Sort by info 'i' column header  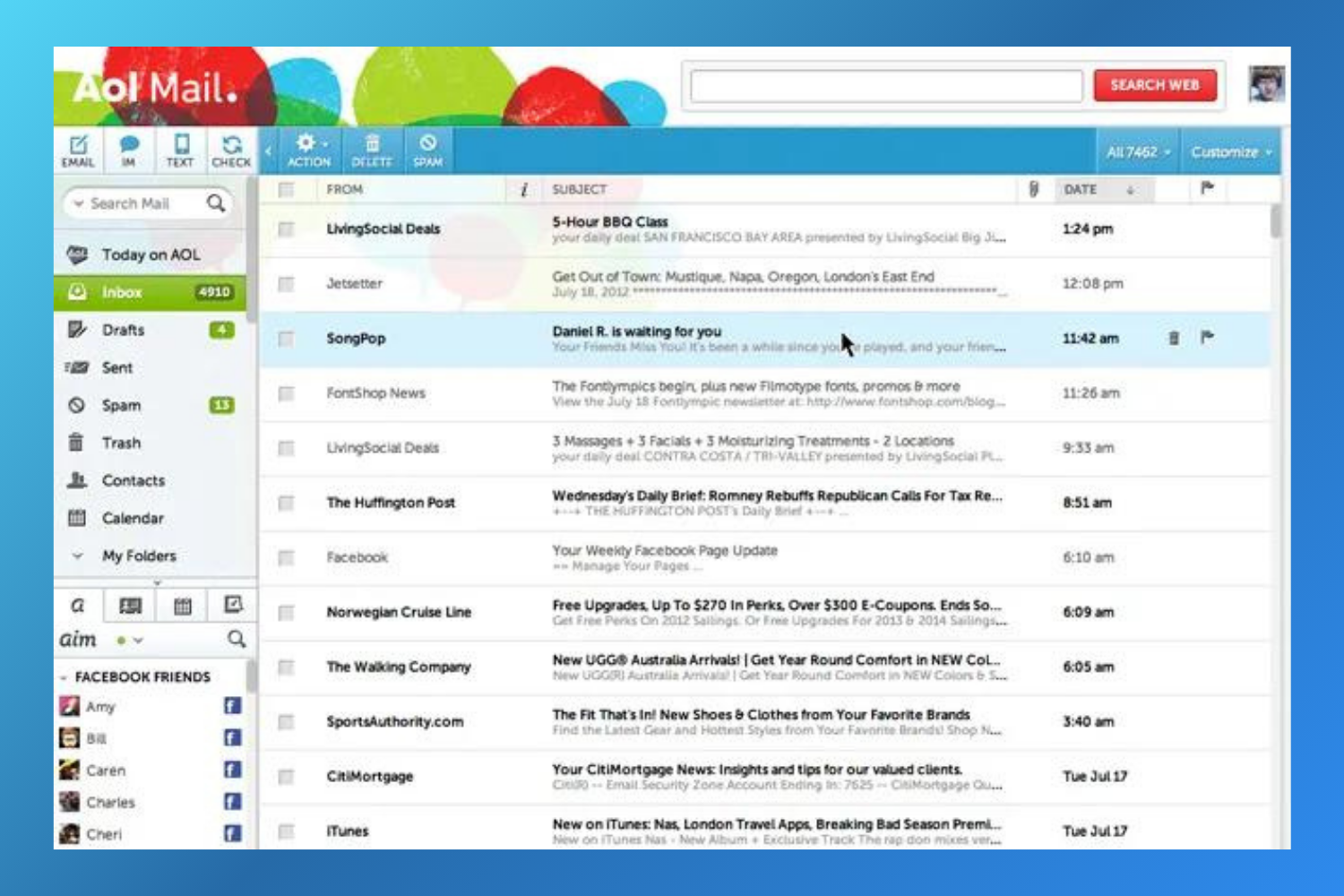click(x=524, y=189)
